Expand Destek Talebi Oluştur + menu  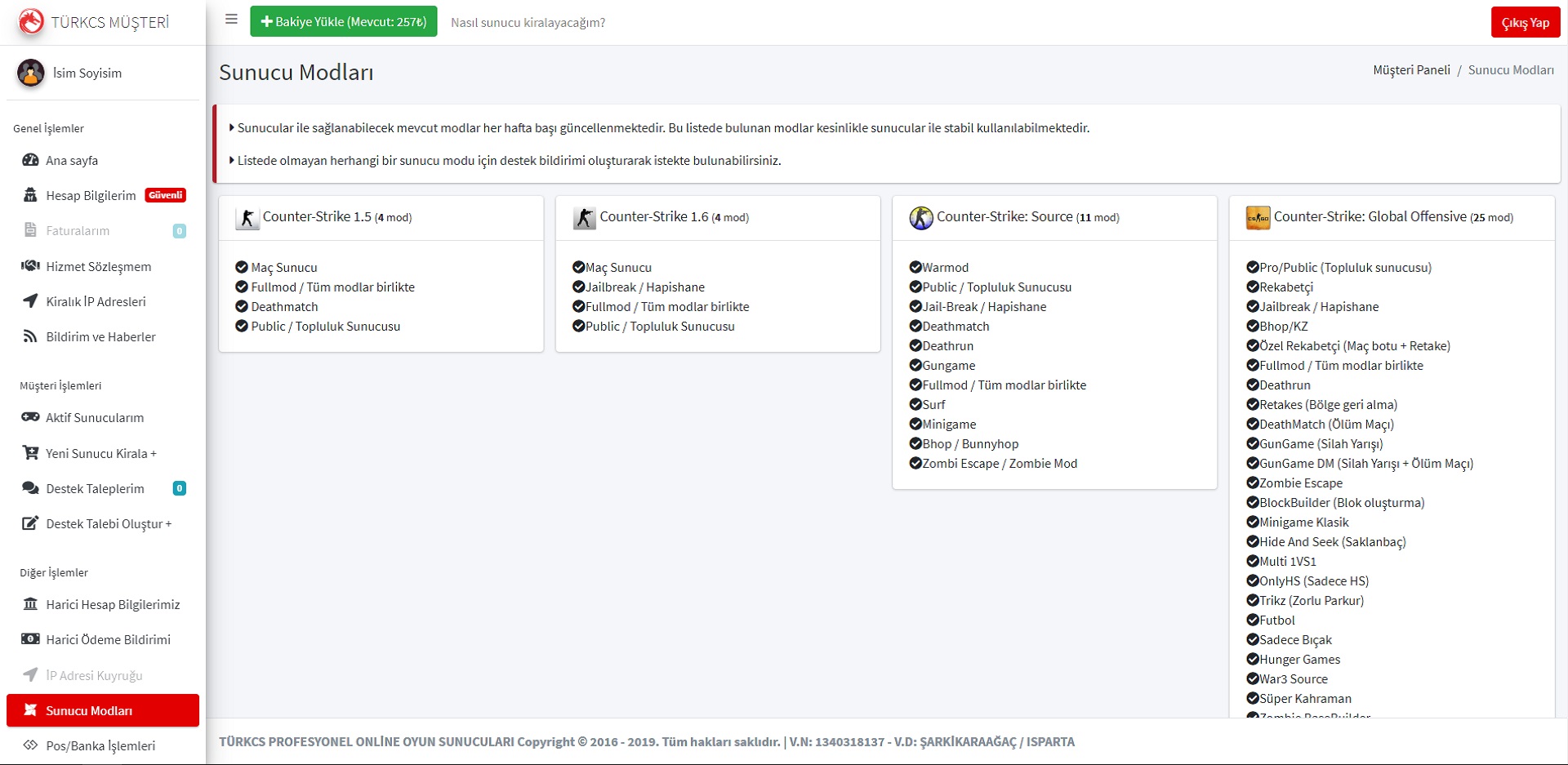109,523
